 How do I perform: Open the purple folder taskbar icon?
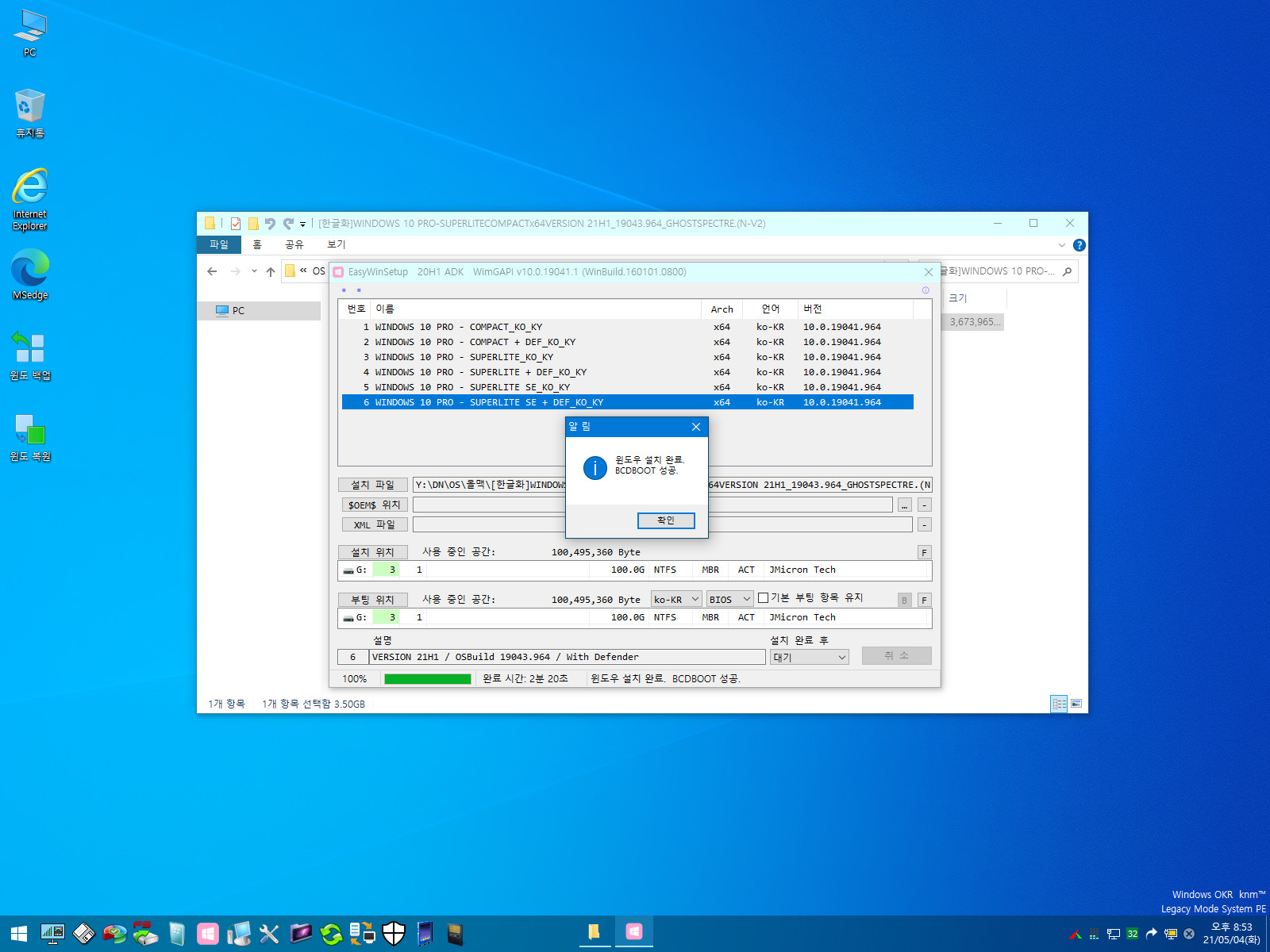click(x=301, y=934)
